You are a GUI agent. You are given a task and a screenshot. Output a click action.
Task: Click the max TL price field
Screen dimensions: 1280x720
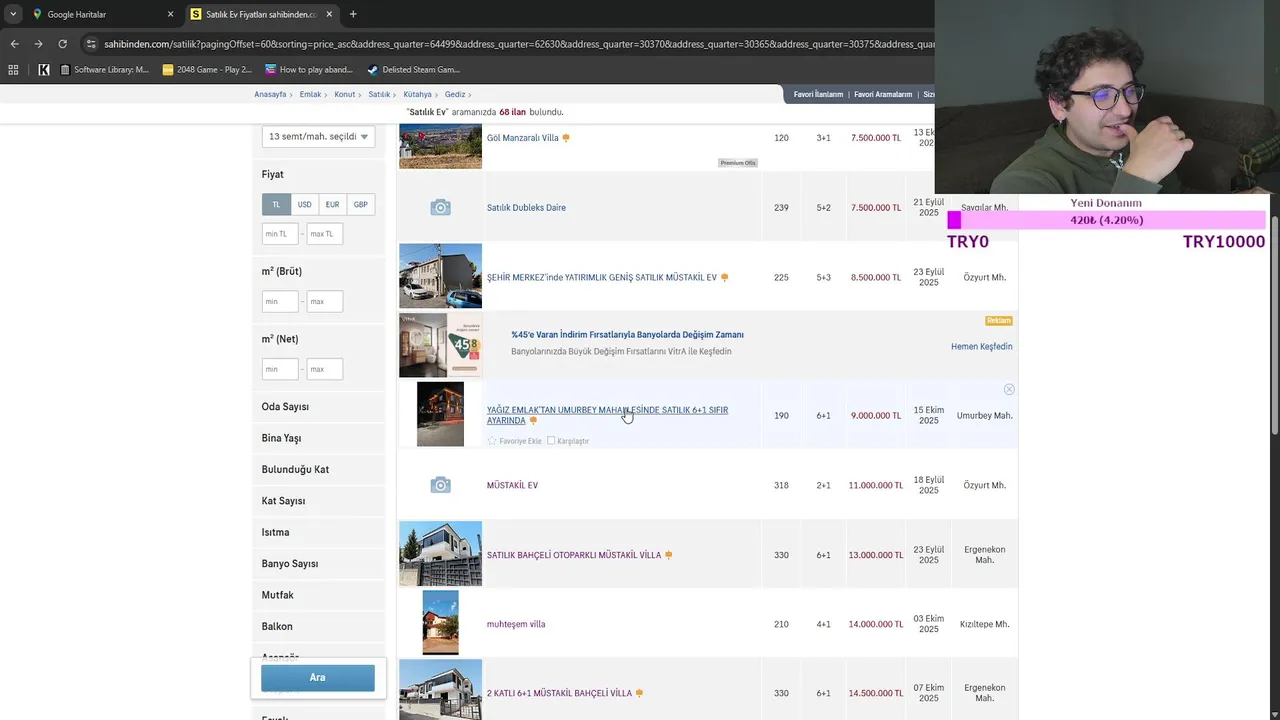point(324,234)
